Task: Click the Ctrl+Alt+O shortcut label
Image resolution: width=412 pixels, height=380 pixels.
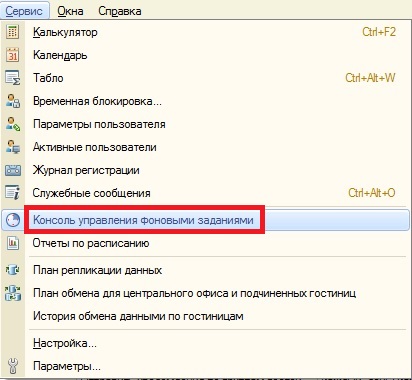Action: pos(372,193)
